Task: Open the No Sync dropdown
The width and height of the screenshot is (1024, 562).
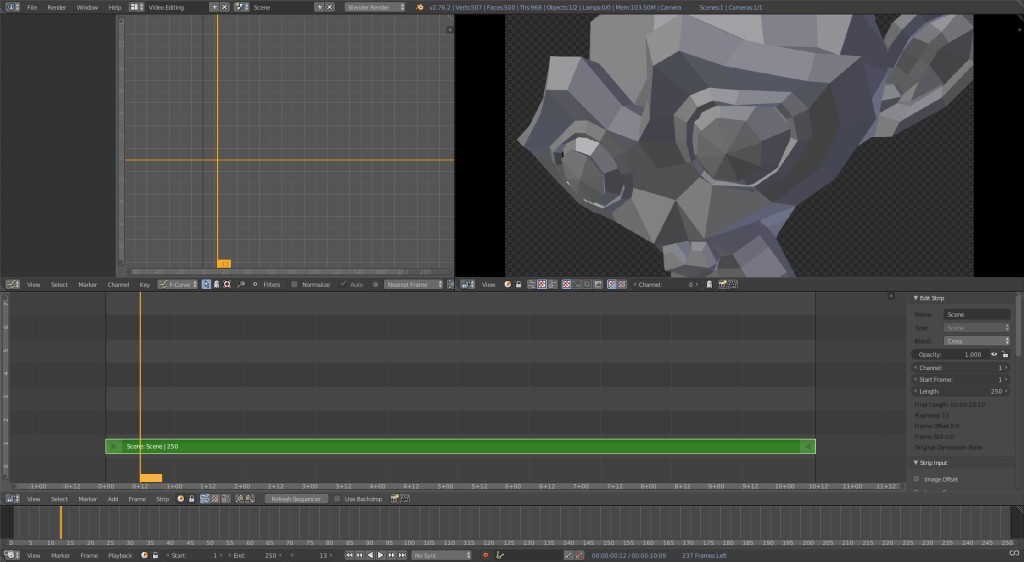Action: click(441, 555)
